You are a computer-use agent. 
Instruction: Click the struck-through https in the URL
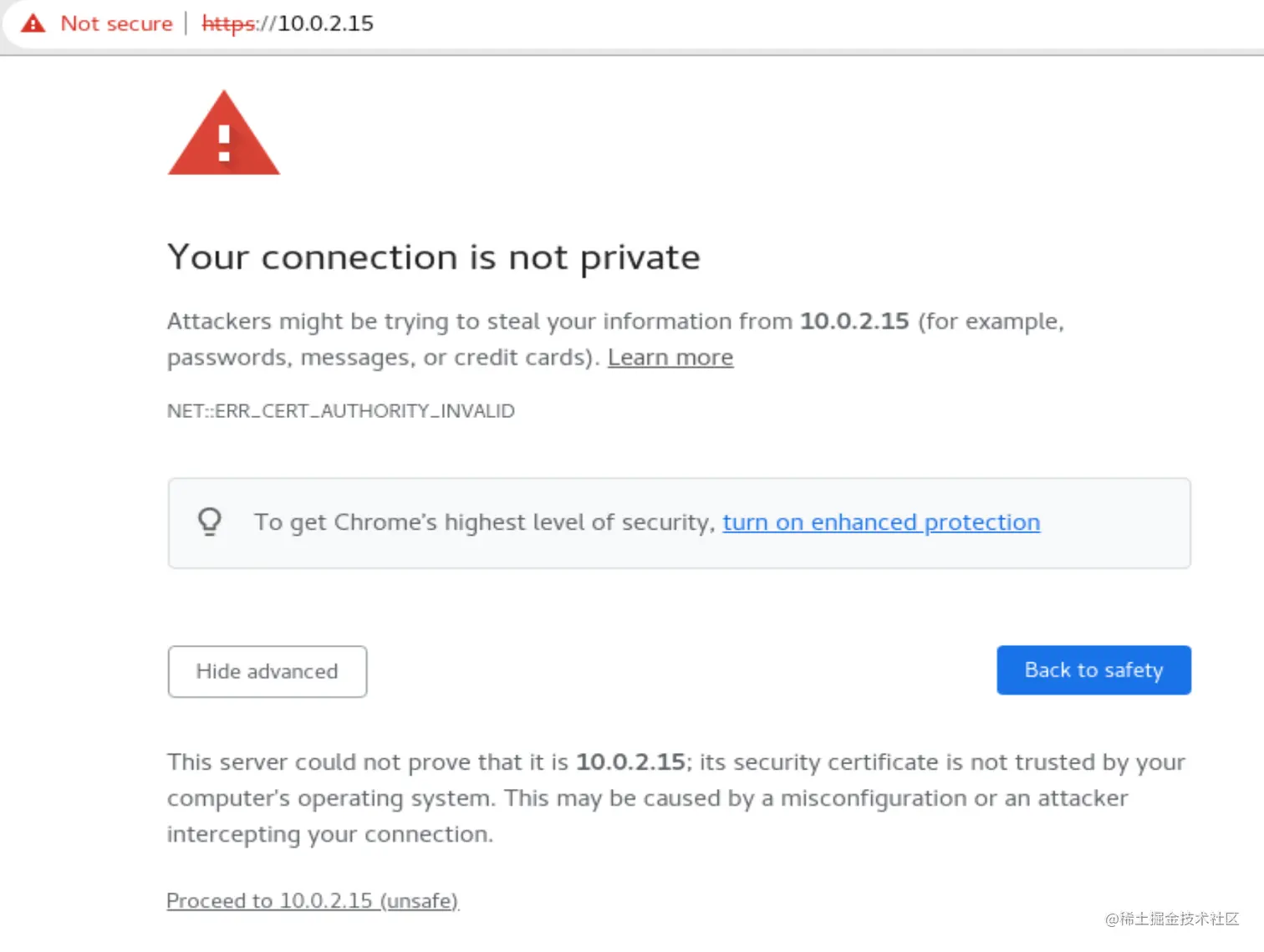tap(228, 23)
